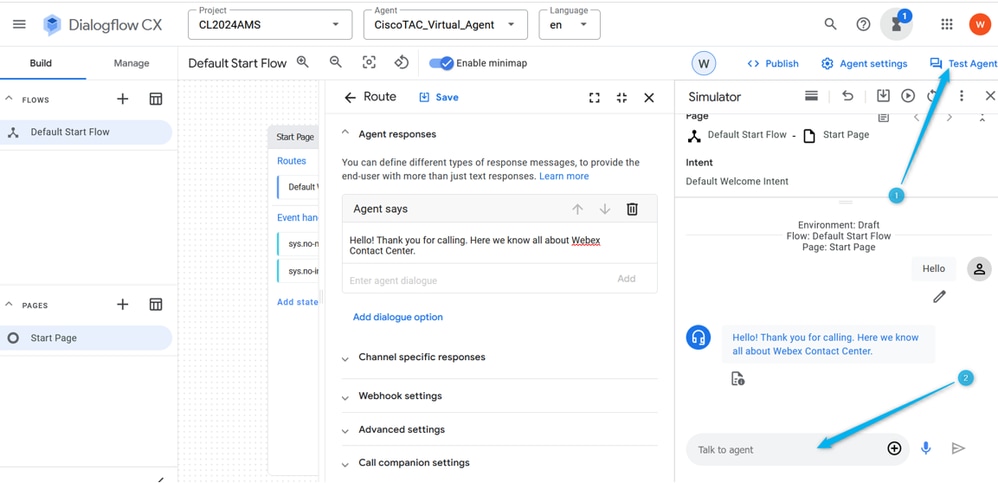Open the main hamburger navigation menu
This screenshot has width=998, height=483.
click(x=19, y=24)
